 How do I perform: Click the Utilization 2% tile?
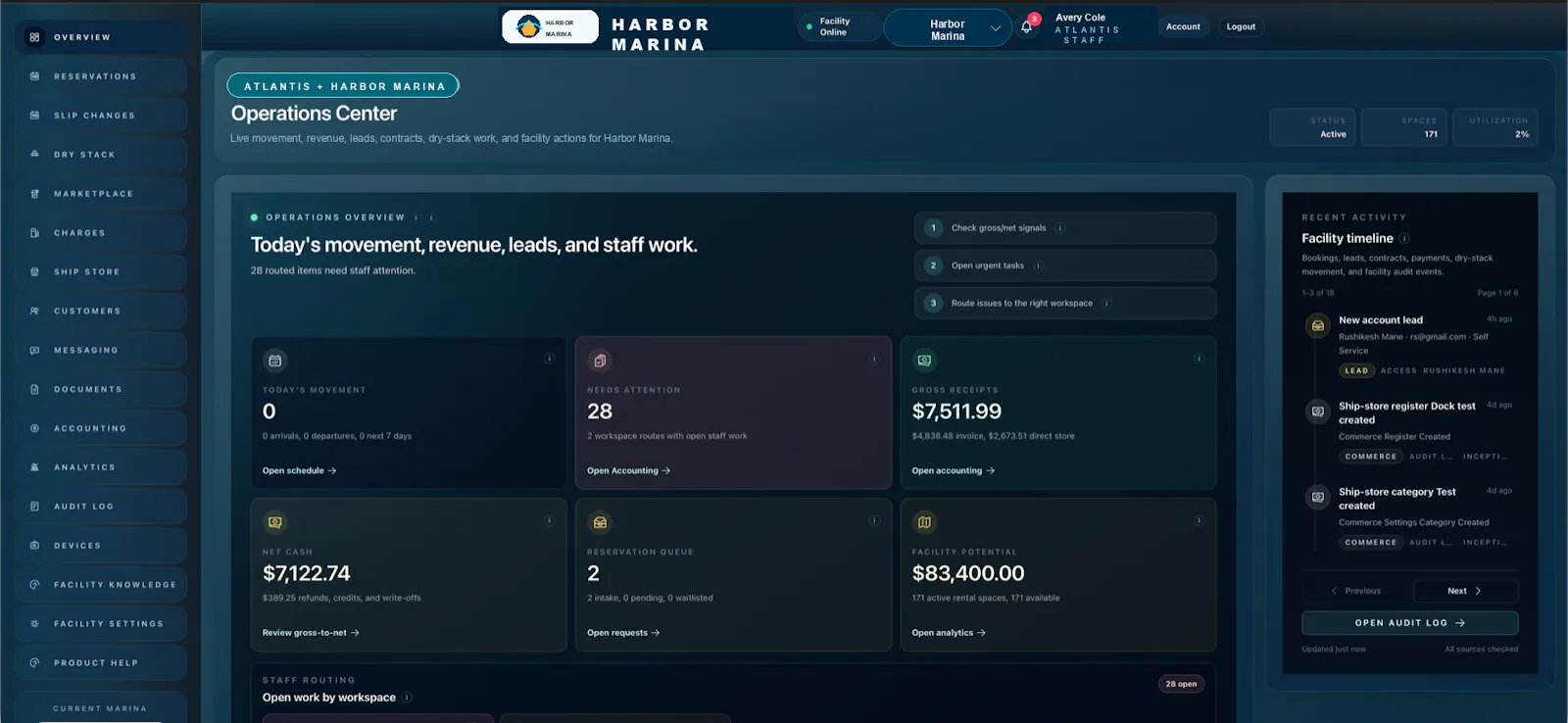[x=1495, y=127]
